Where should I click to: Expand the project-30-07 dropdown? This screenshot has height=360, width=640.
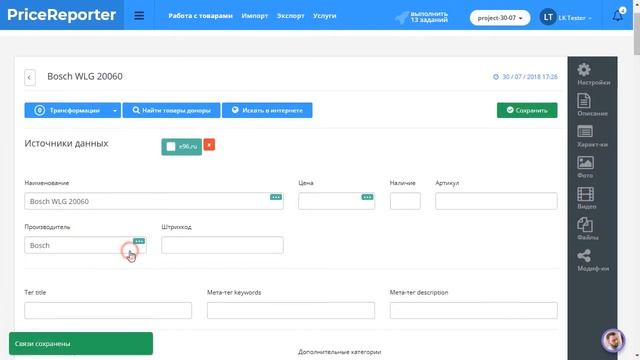[500, 18]
